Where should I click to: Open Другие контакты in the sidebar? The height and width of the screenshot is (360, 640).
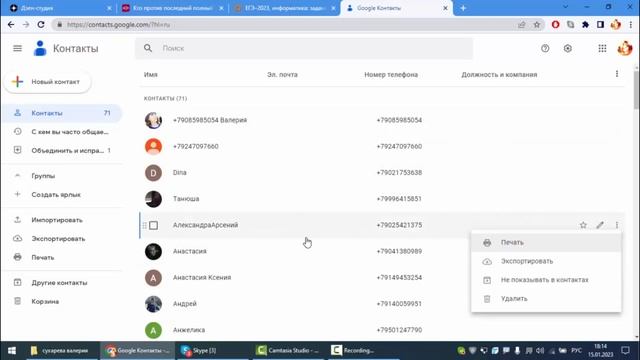pyautogui.click(x=62, y=282)
